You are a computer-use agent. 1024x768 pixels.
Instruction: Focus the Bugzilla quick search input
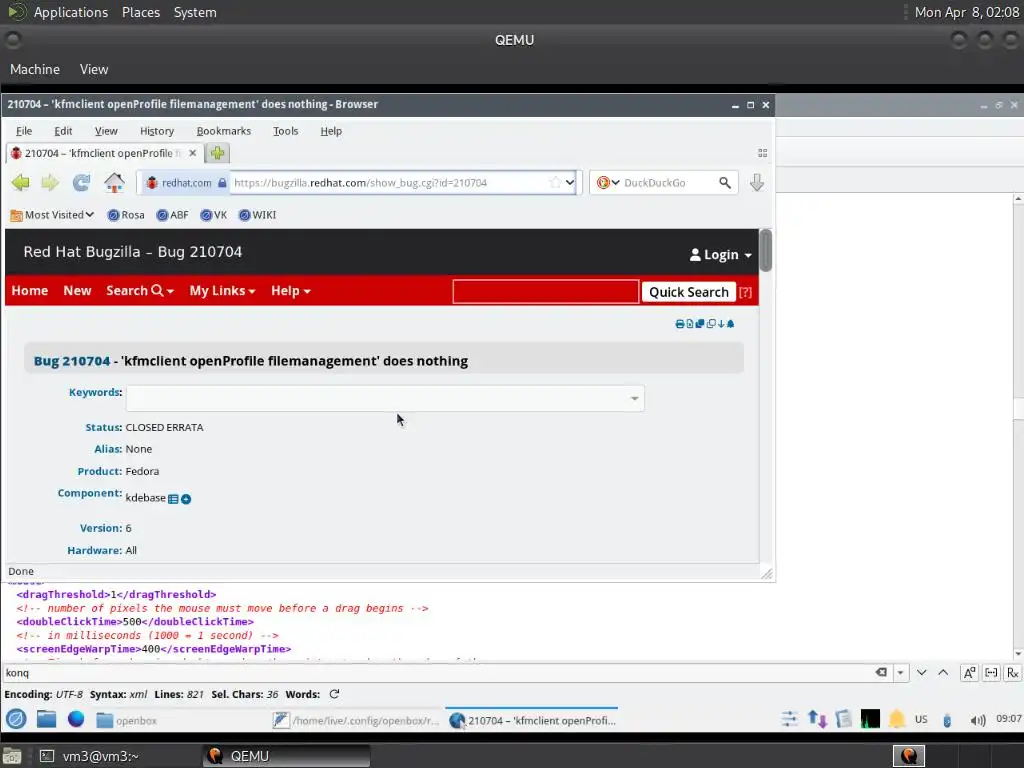545,291
